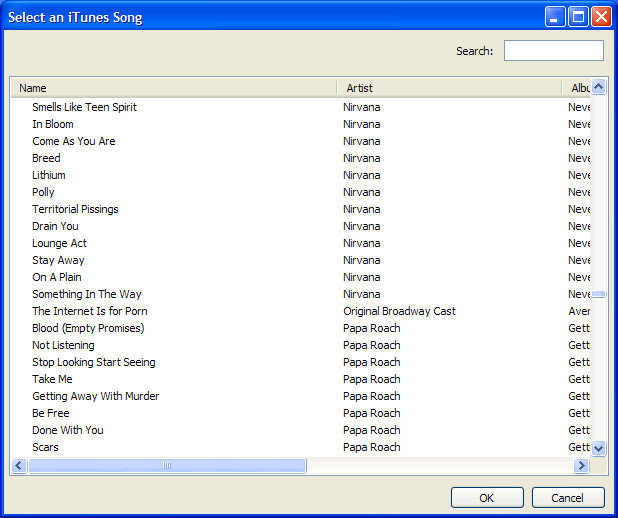Select The Internet Is for Porn
618x518 pixels.
(90, 311)
